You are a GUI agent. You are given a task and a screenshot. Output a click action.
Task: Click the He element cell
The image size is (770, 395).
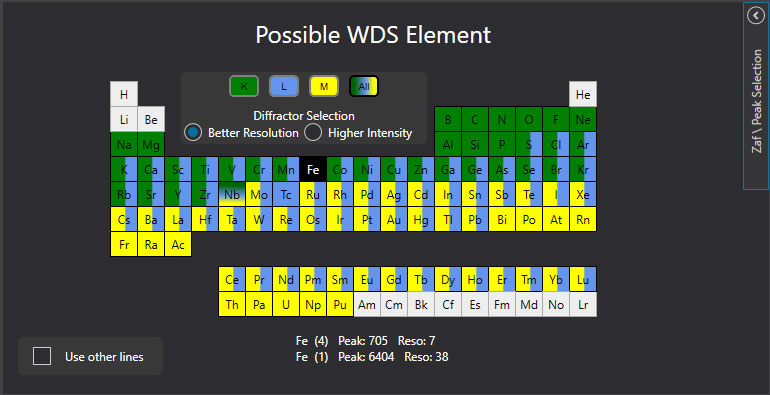click(x=583, y=94)
